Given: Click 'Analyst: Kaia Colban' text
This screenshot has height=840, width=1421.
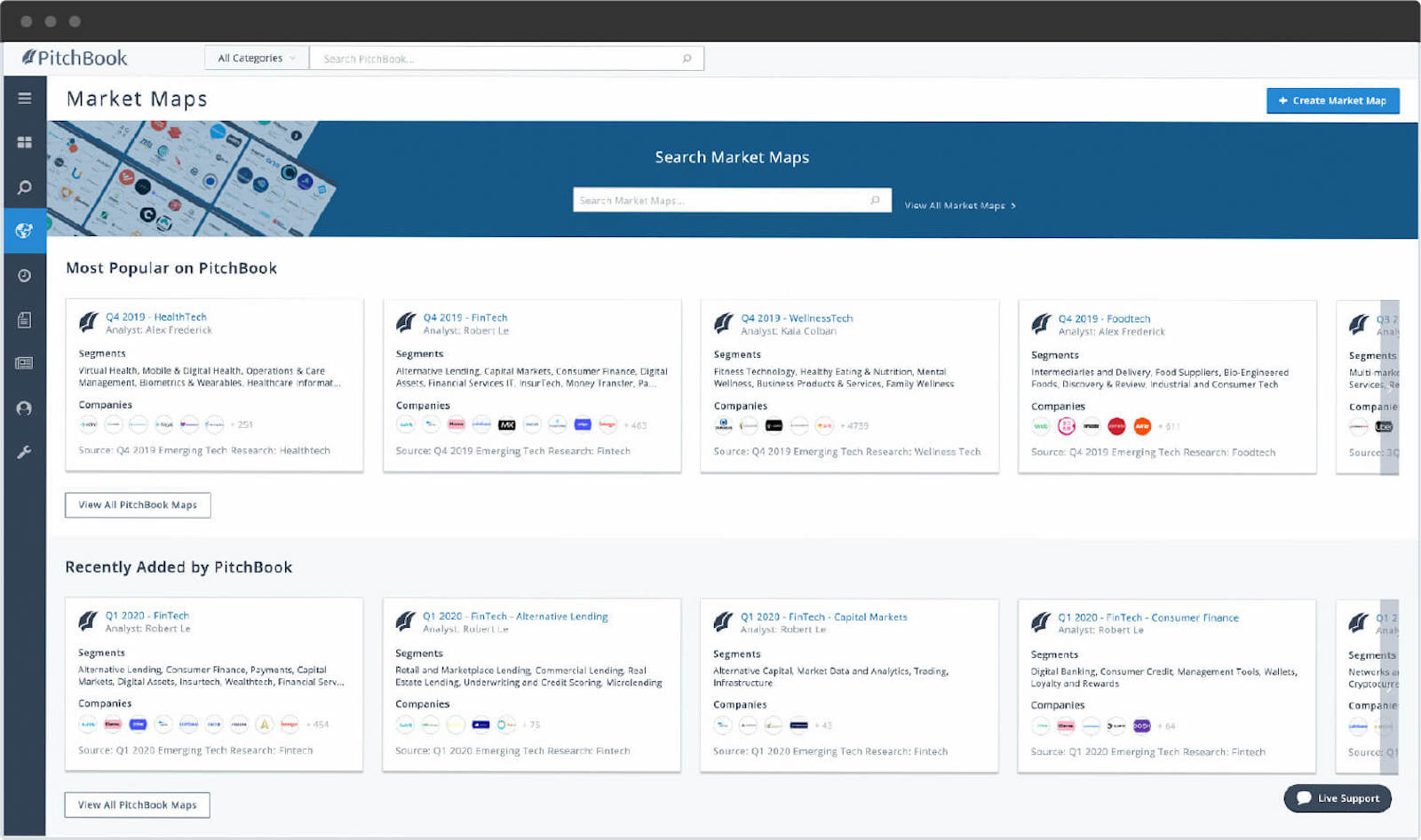Looking at the screenshot, I should click(x=789, y=331).
